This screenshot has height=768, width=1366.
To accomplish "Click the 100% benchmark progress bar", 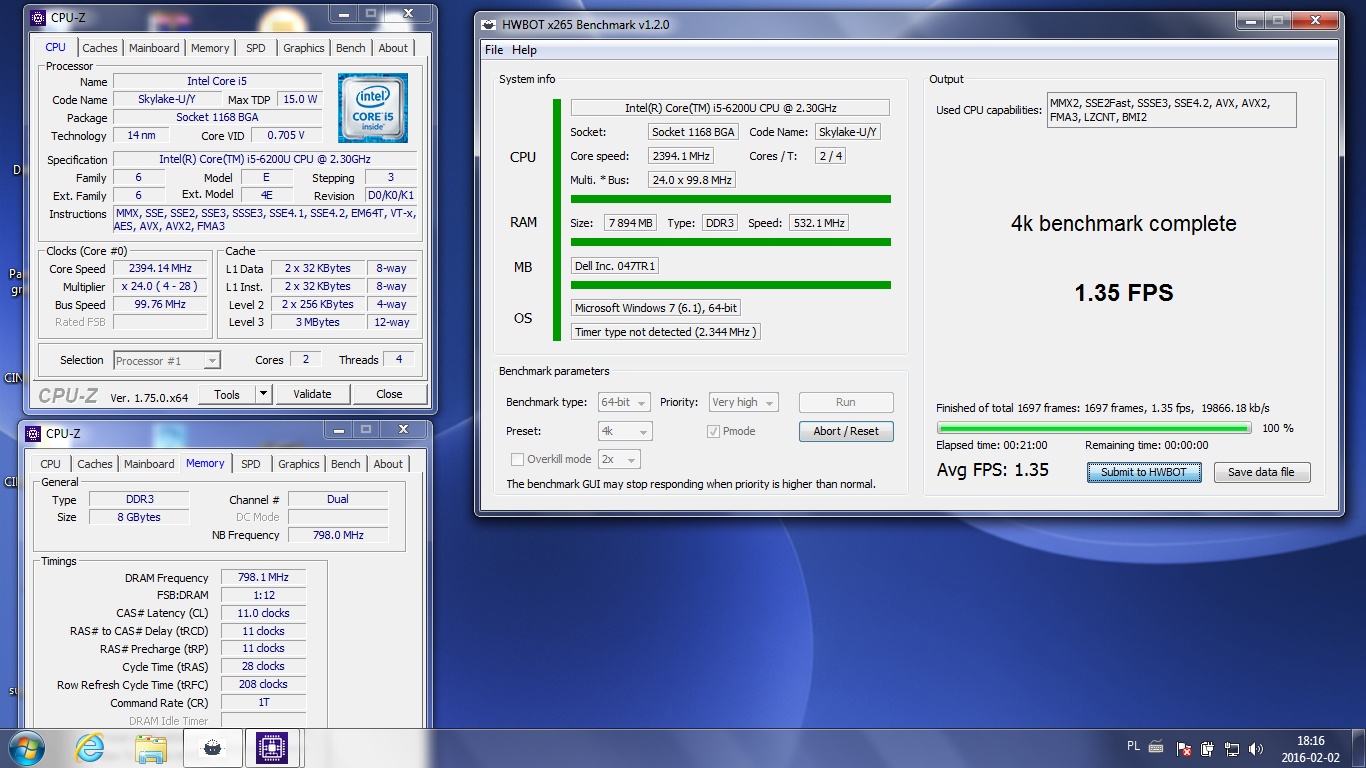I will (x=1094, y=428).
